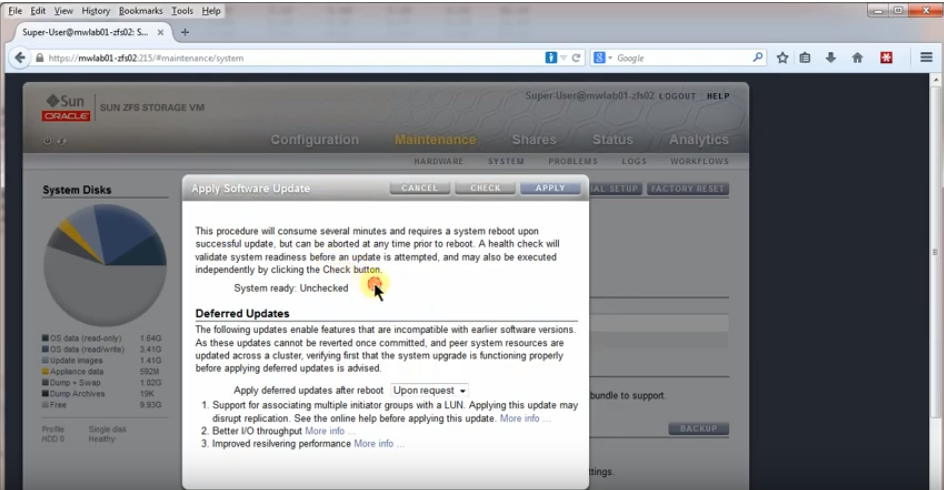
Task: Click the CHECK button for system health
Action: coord(485,188)
